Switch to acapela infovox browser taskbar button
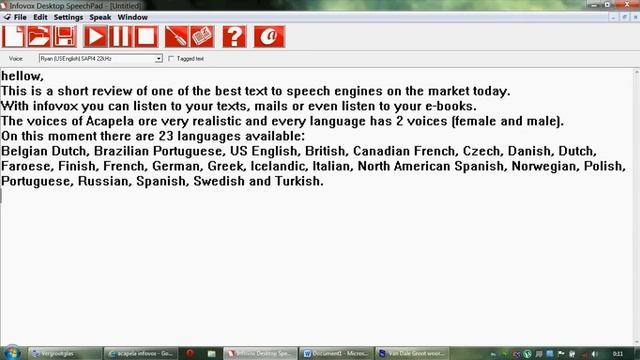 (x=140, y=353)
